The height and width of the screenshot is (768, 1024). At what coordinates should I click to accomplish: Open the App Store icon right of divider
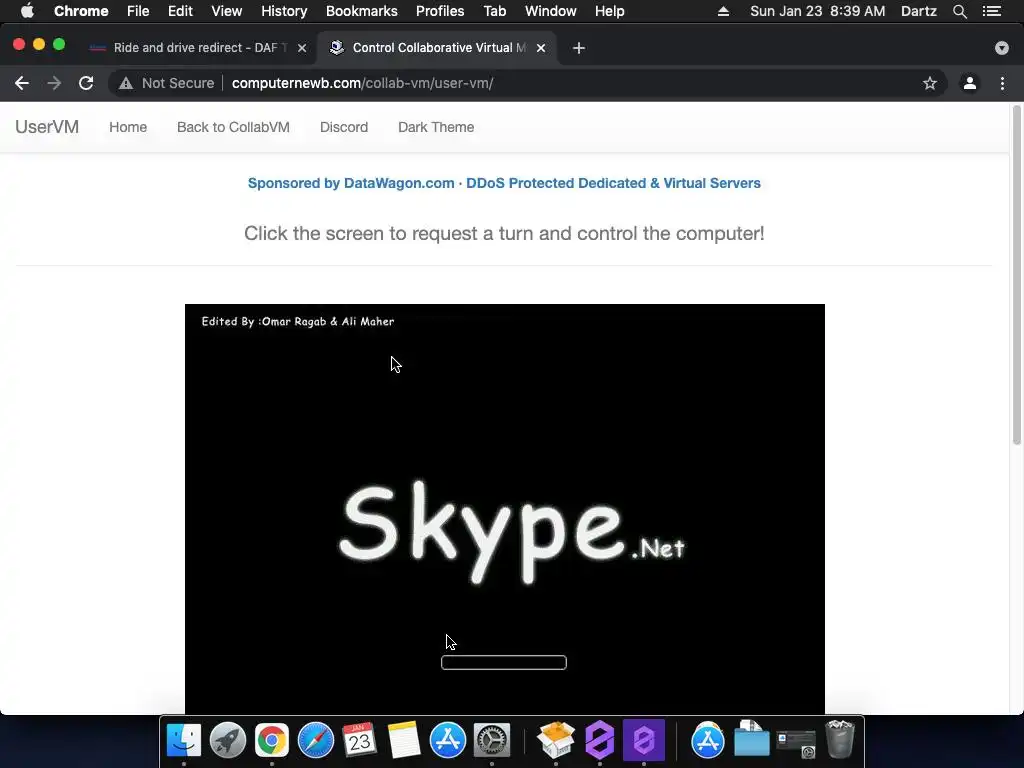pos(707,740)
